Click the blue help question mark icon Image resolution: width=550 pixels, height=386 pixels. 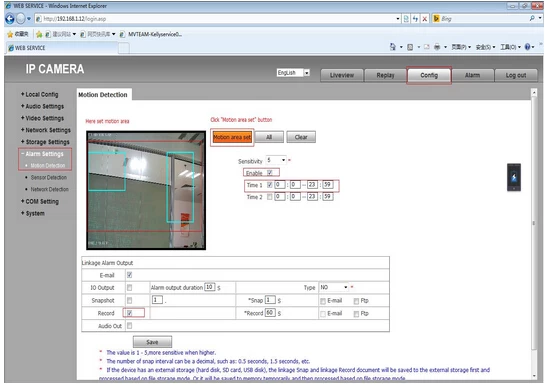coord(527,47)
